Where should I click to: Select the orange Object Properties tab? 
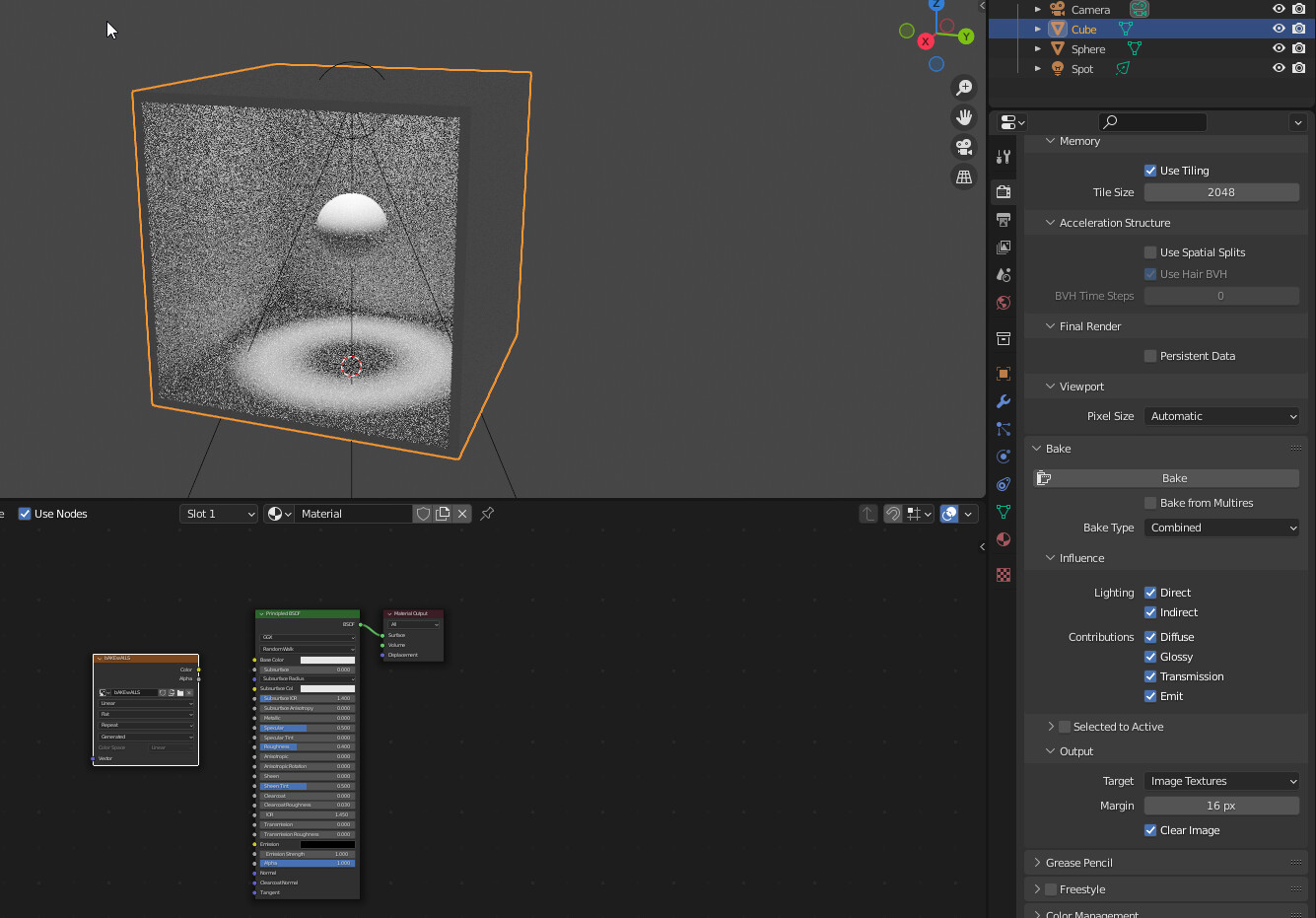tap(1003, 374)
